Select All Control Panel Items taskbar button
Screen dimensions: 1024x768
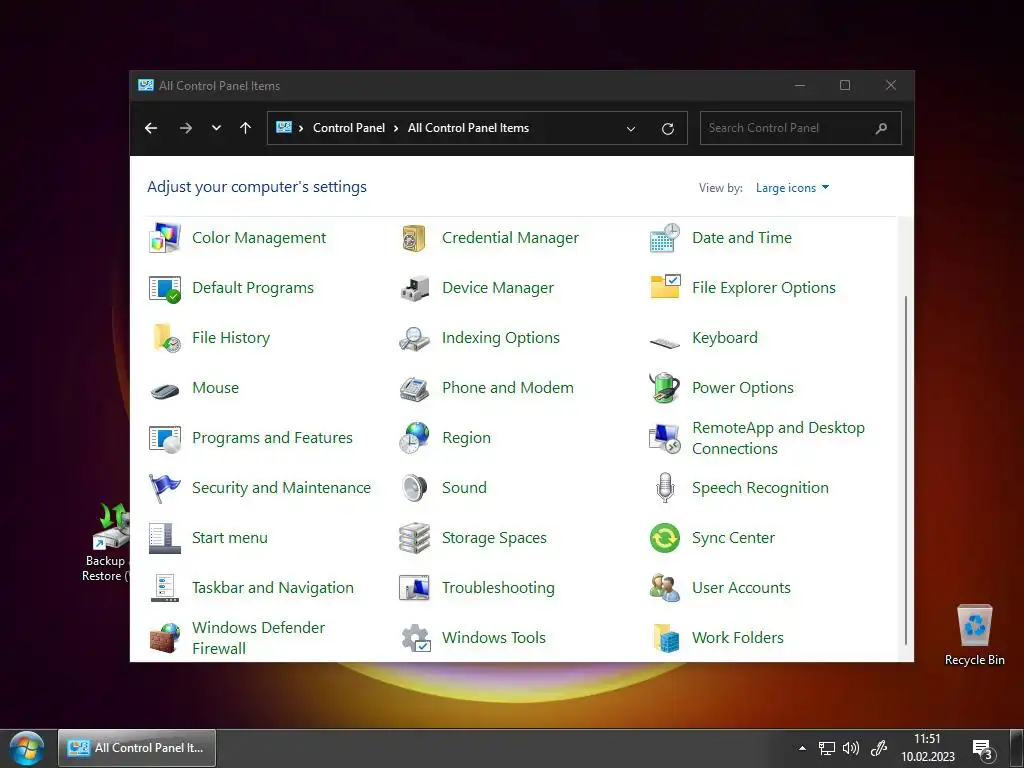point(137,748)
